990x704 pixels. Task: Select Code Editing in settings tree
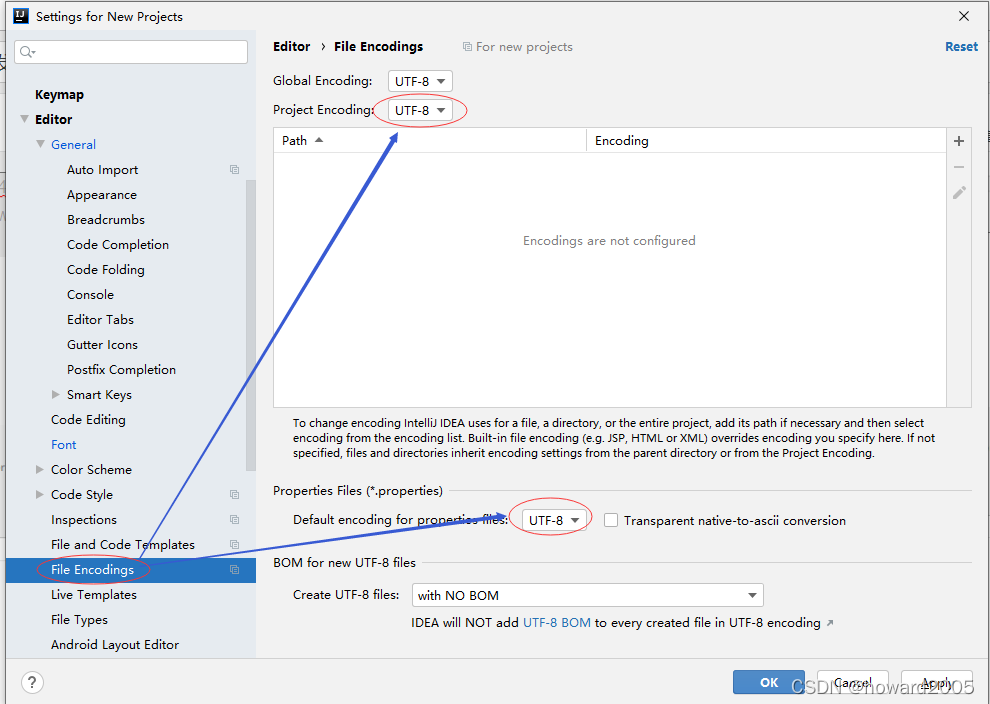[88, 419]
